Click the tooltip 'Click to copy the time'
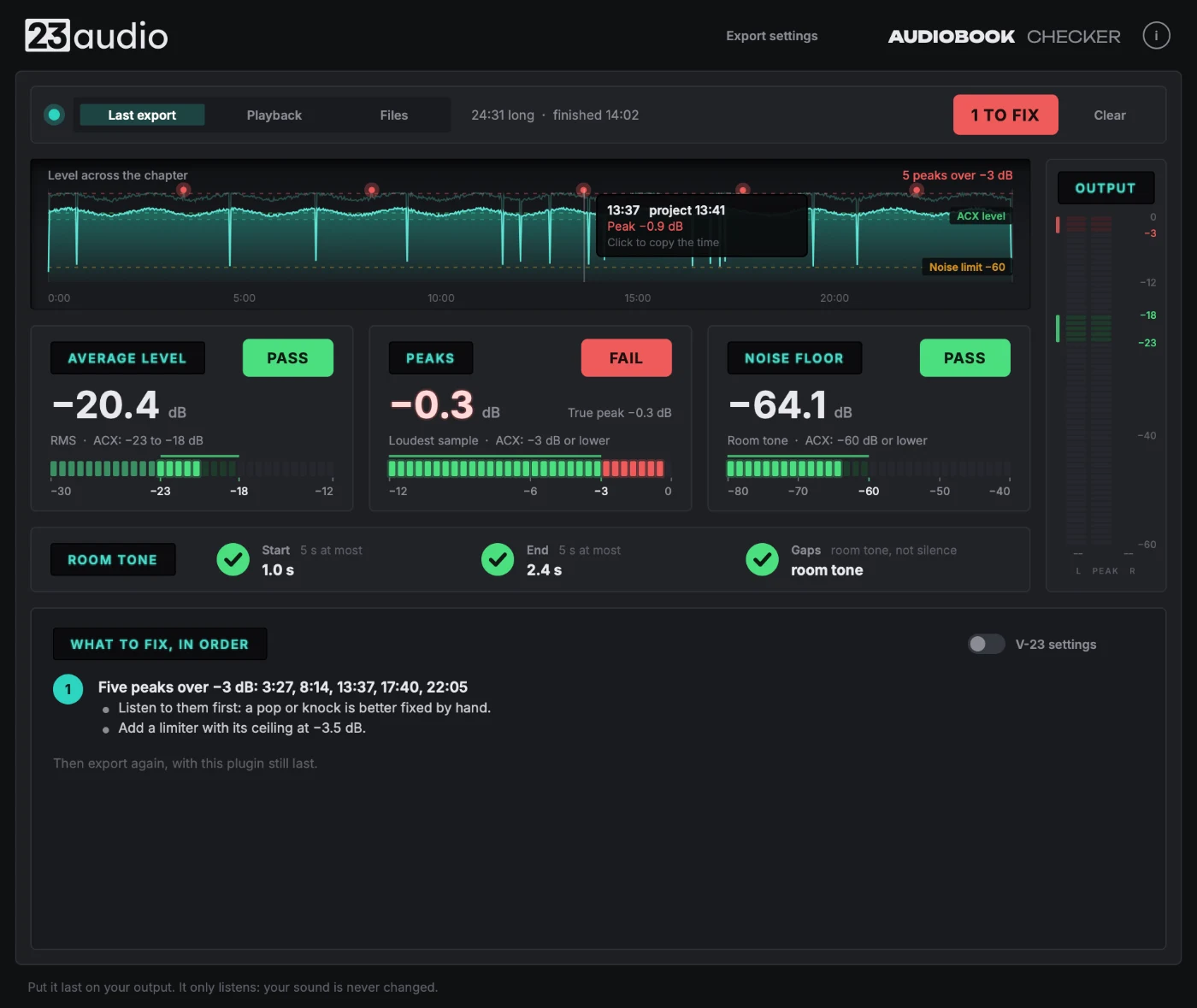Image resolution: width=1197 pixels, height=1008 pixels. coord(663,243)
